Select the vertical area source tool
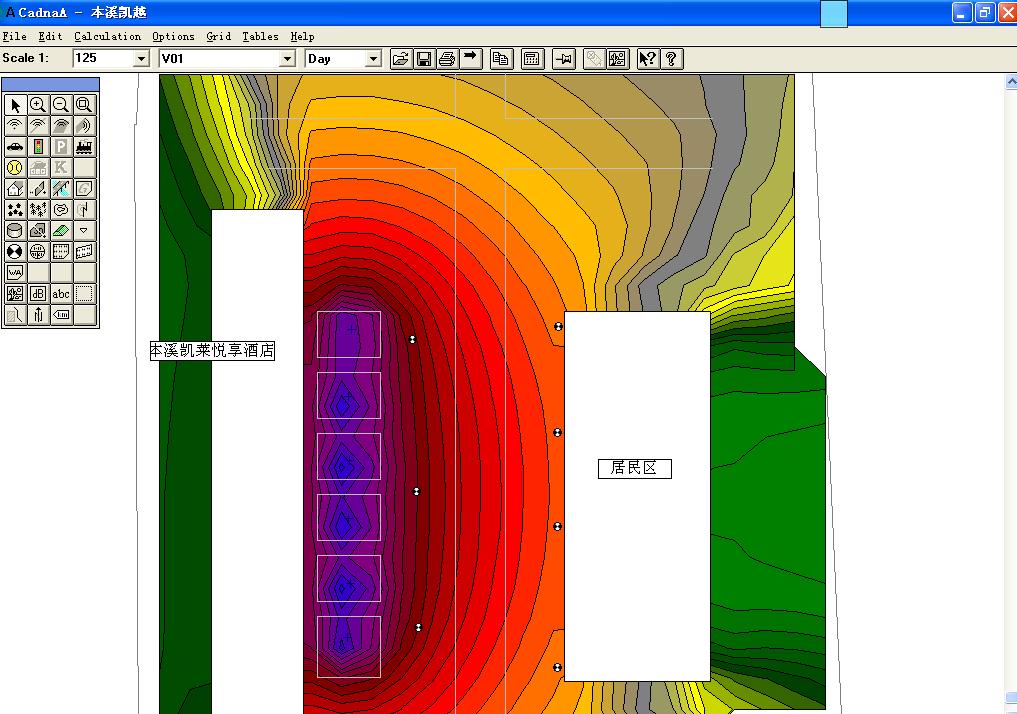 pyautogui.click(x=84, y=126)
